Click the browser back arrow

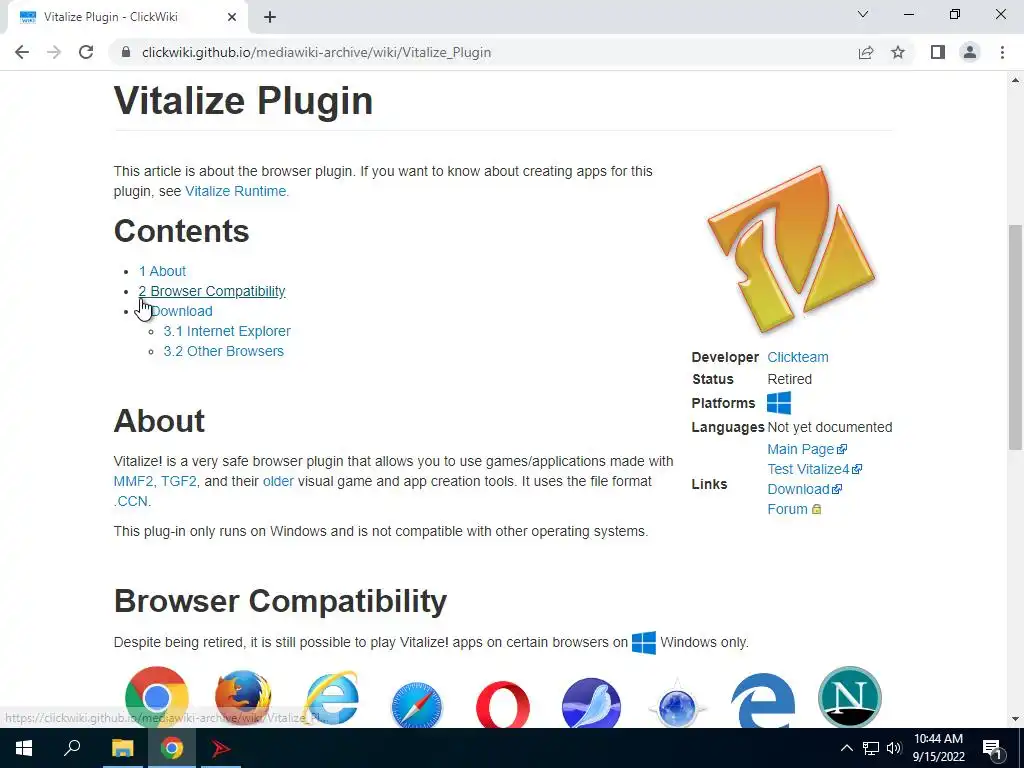(22, 52)
